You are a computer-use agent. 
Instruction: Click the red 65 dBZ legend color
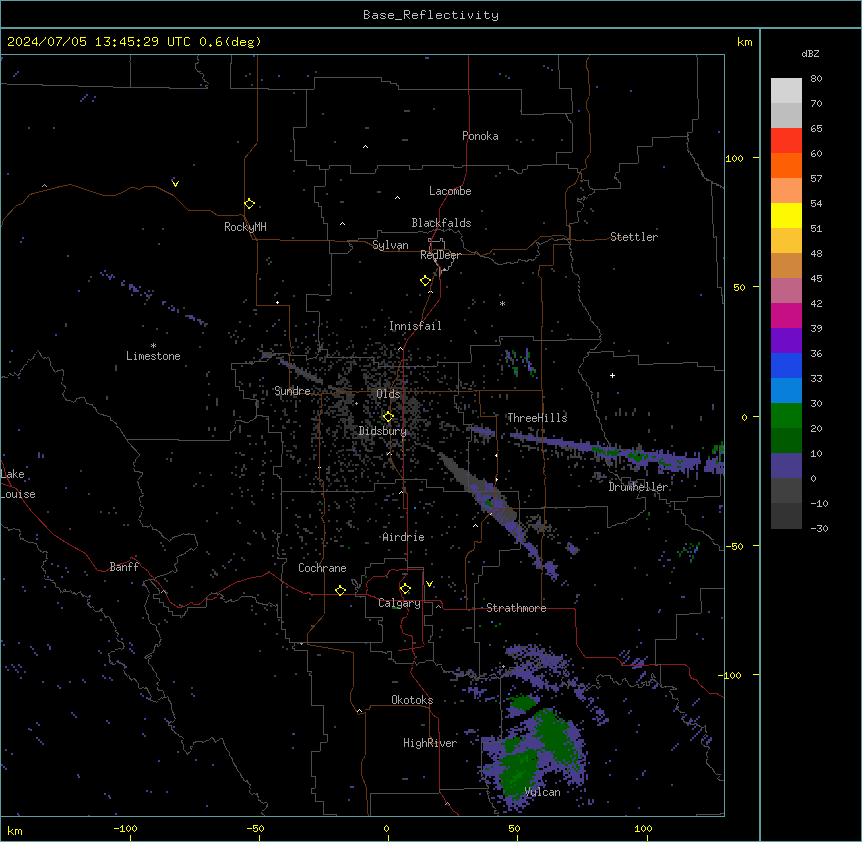click(x=786, y=141)
